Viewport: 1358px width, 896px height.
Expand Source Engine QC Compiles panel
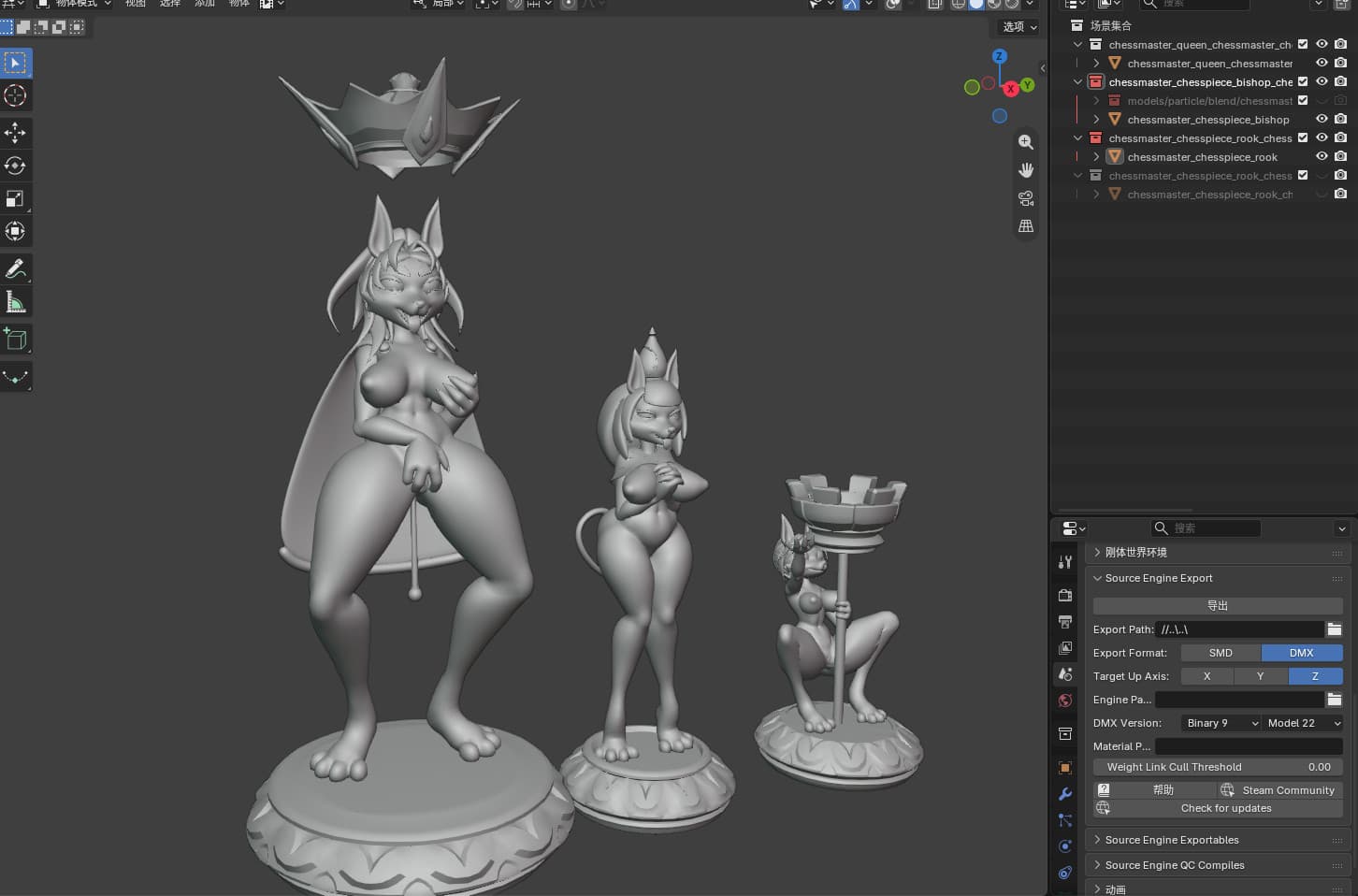(x=1217, y=865)
